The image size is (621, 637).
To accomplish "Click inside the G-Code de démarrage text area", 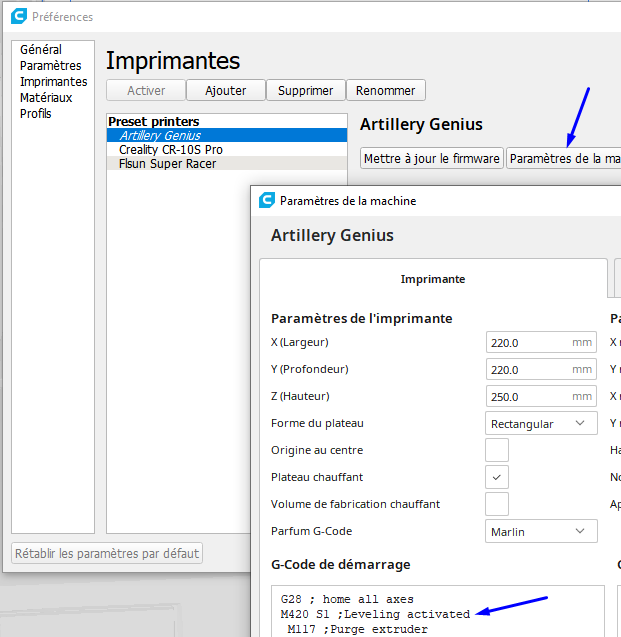I will [438, 611].
